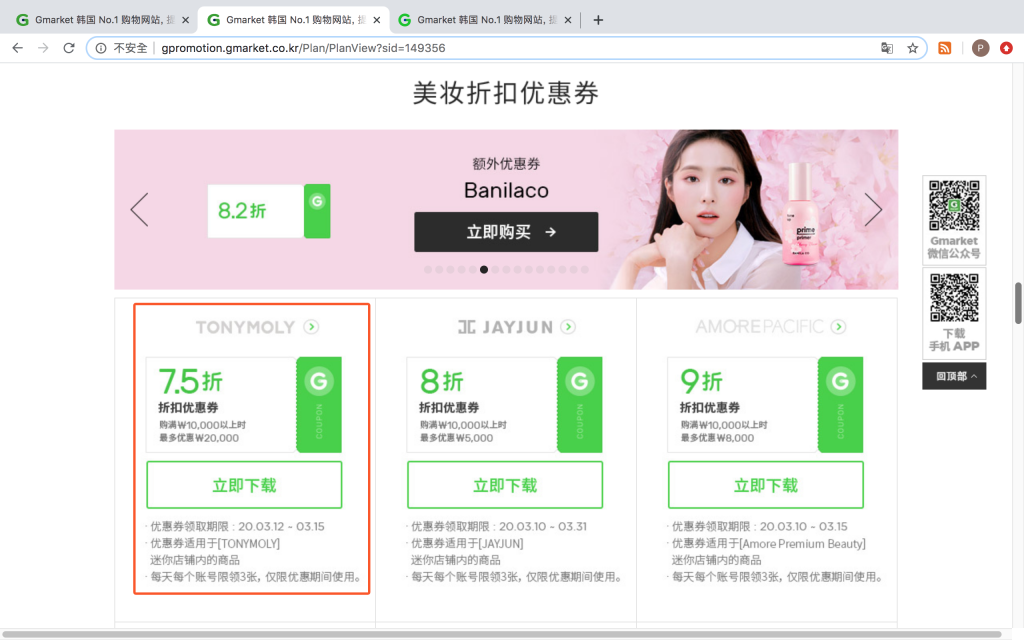Click 额外优惠券 banner label
The image size is (1024, 640).
coord(506,164)
